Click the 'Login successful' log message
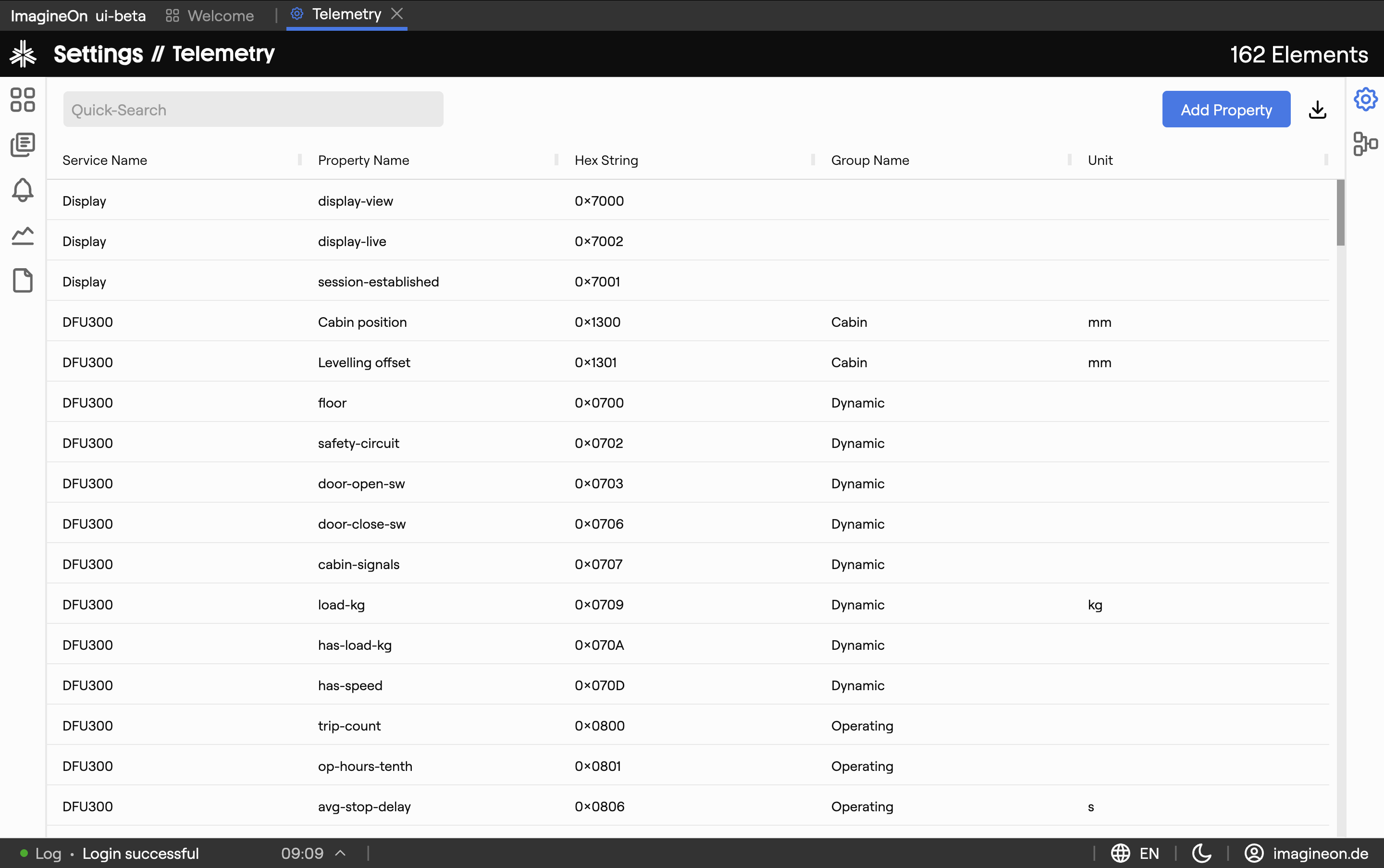This screenshot has width=1384, height=868. click(x=141, y=853)
